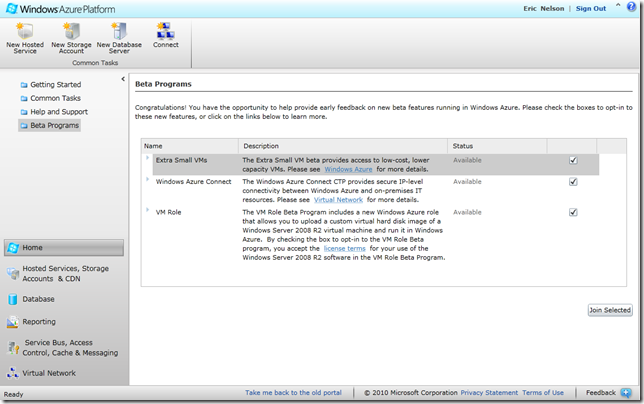Select the Windows Azure Connect name cell
This screenshot has width=644, height=404.
point(193,181)
